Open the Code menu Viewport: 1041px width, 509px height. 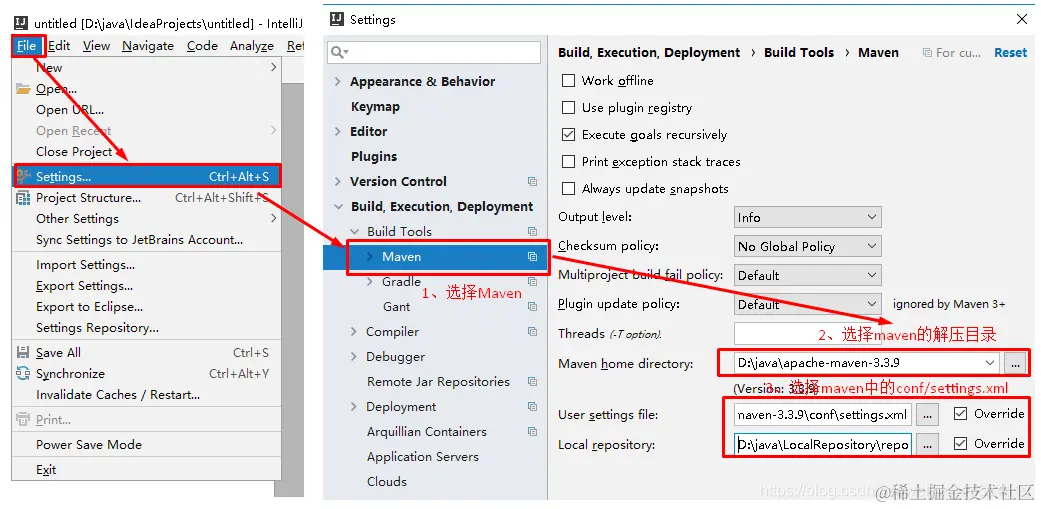202,46
